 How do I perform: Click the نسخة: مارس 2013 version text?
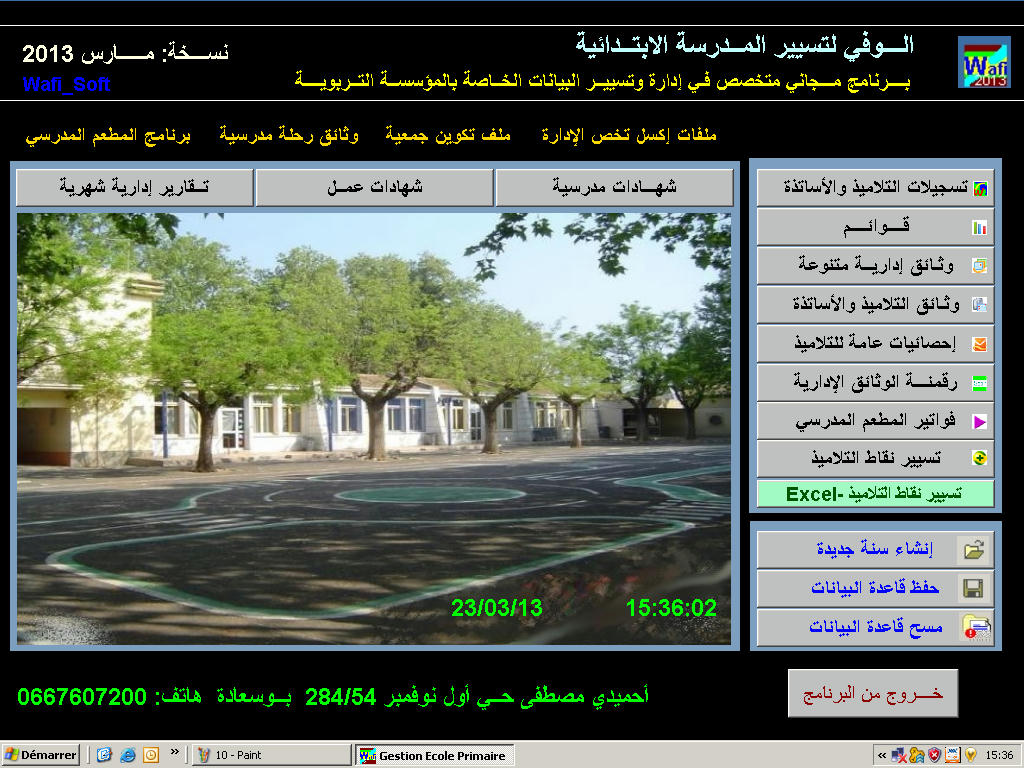(x=125, y=53)
